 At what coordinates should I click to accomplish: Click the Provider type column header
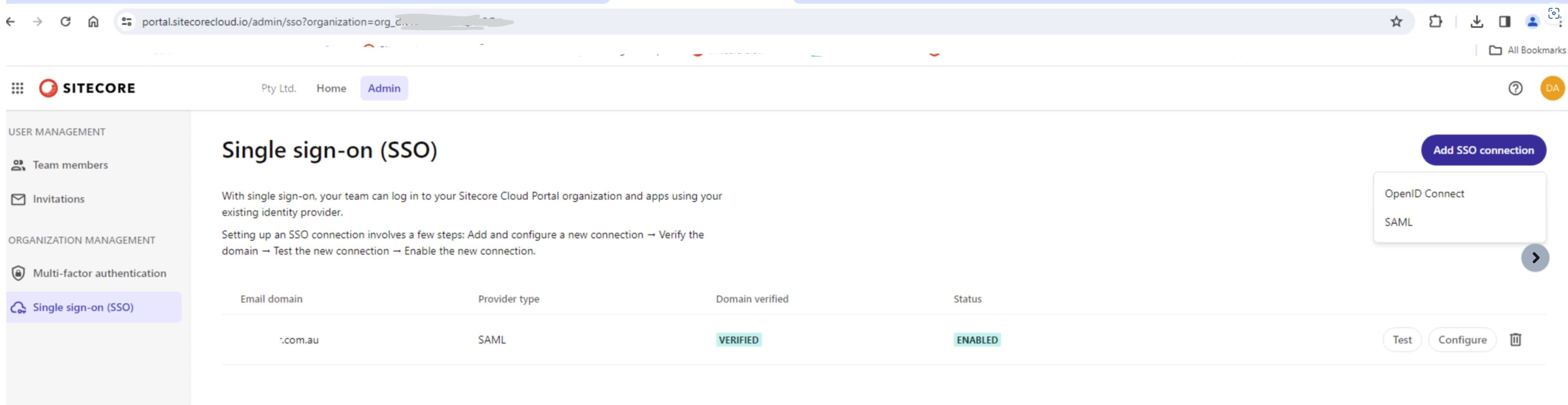pyautogui.click(x=508, y=299)
